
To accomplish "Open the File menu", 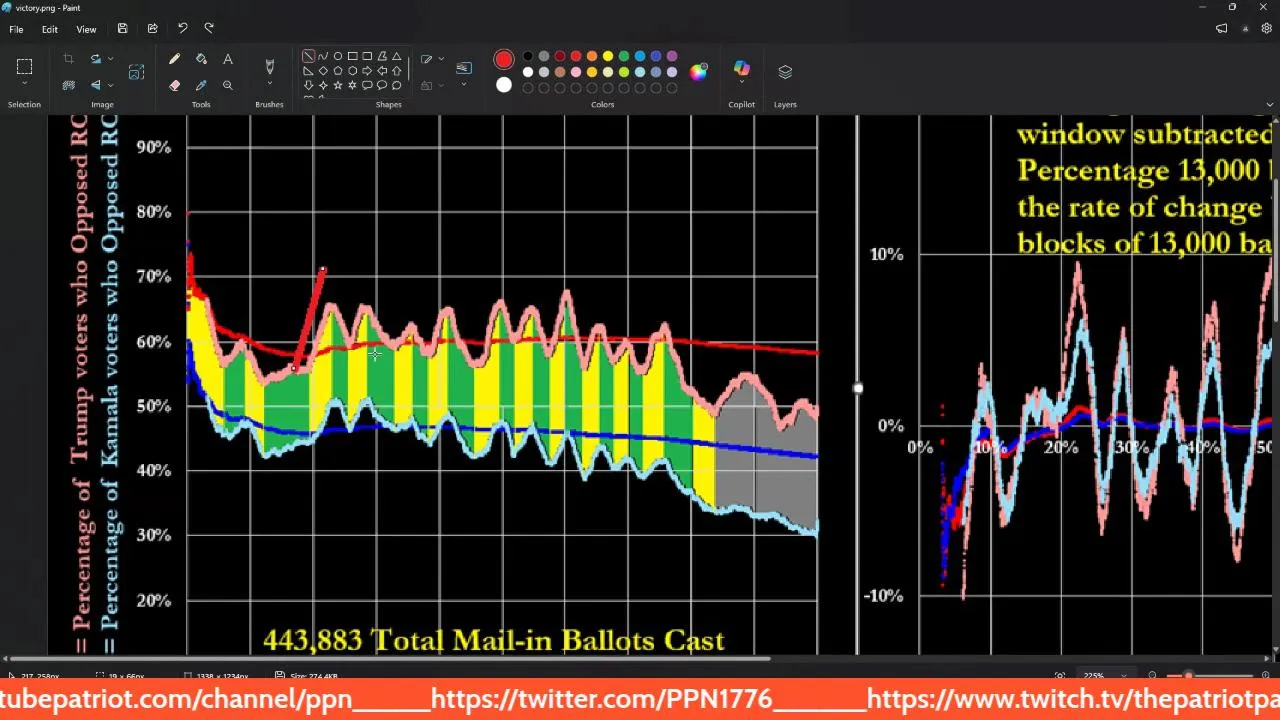I will coord(16,29).
